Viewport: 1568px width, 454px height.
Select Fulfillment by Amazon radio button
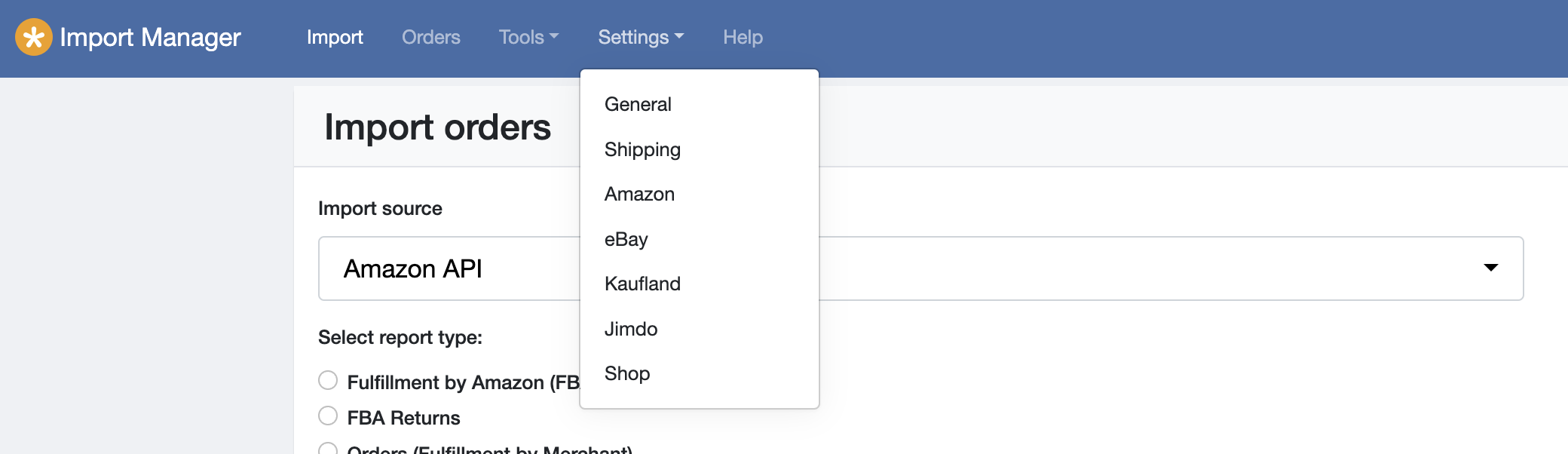click(328, 380)
